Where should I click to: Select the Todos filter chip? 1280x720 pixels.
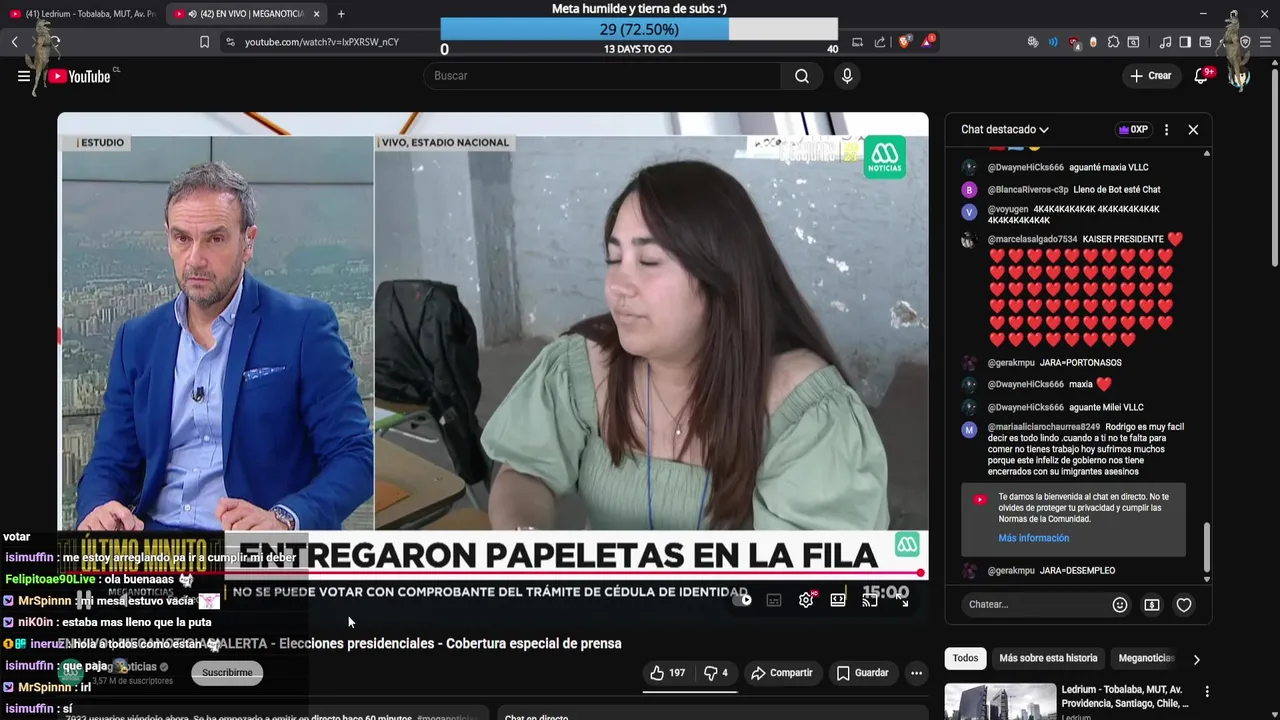965,658
